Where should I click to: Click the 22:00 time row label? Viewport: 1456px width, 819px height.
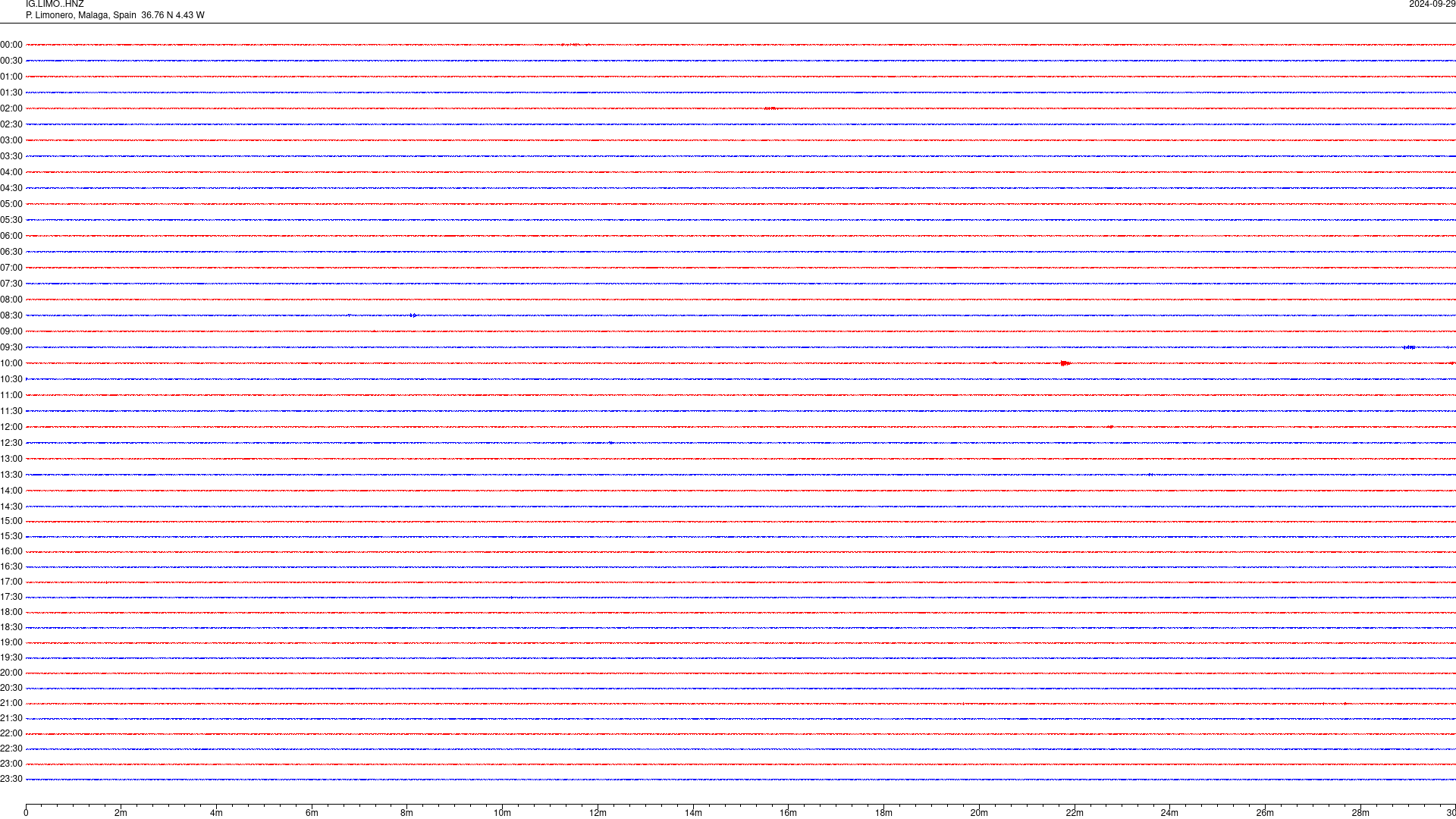[11, 733]
